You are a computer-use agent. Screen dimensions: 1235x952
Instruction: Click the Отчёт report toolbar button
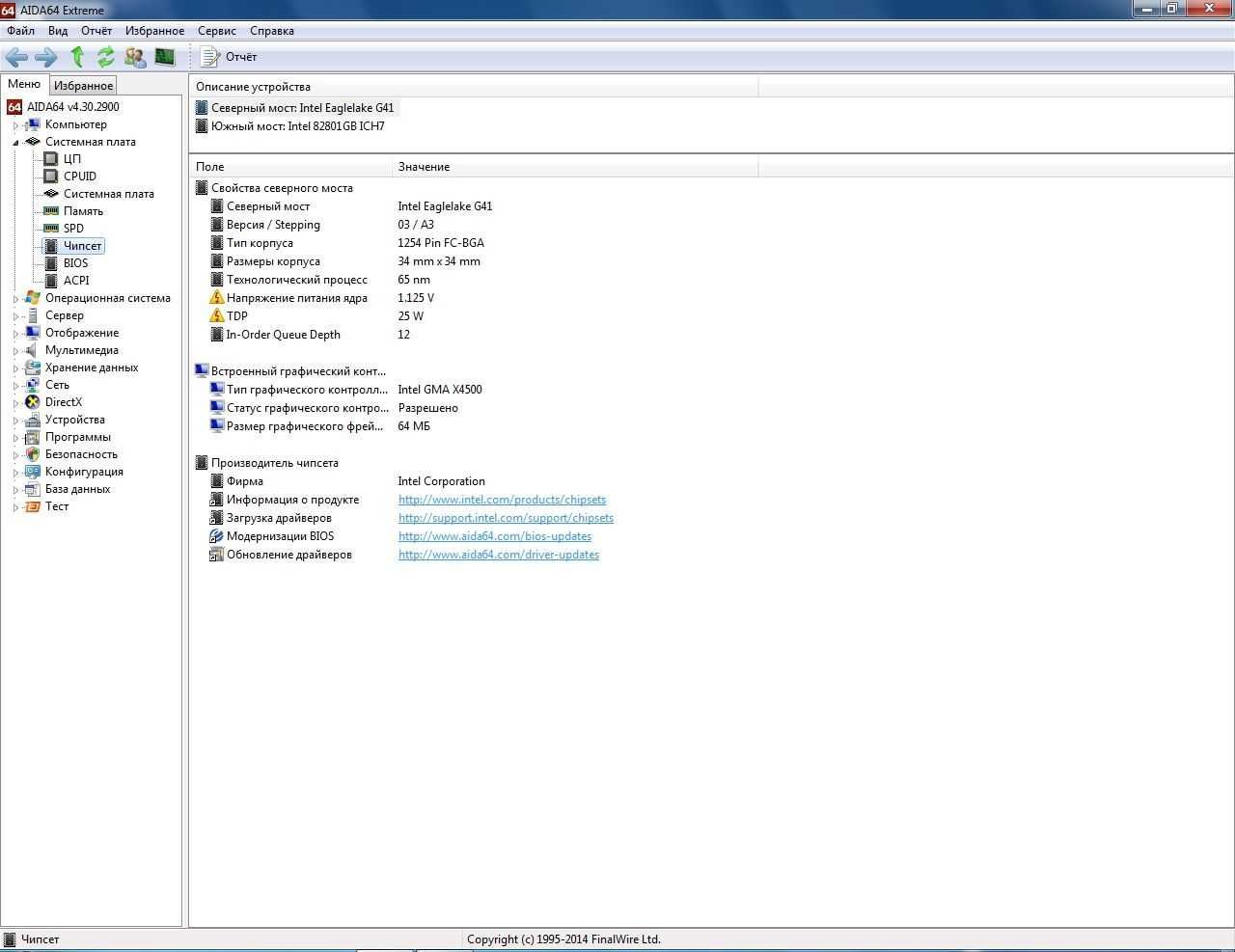point(229,57)
